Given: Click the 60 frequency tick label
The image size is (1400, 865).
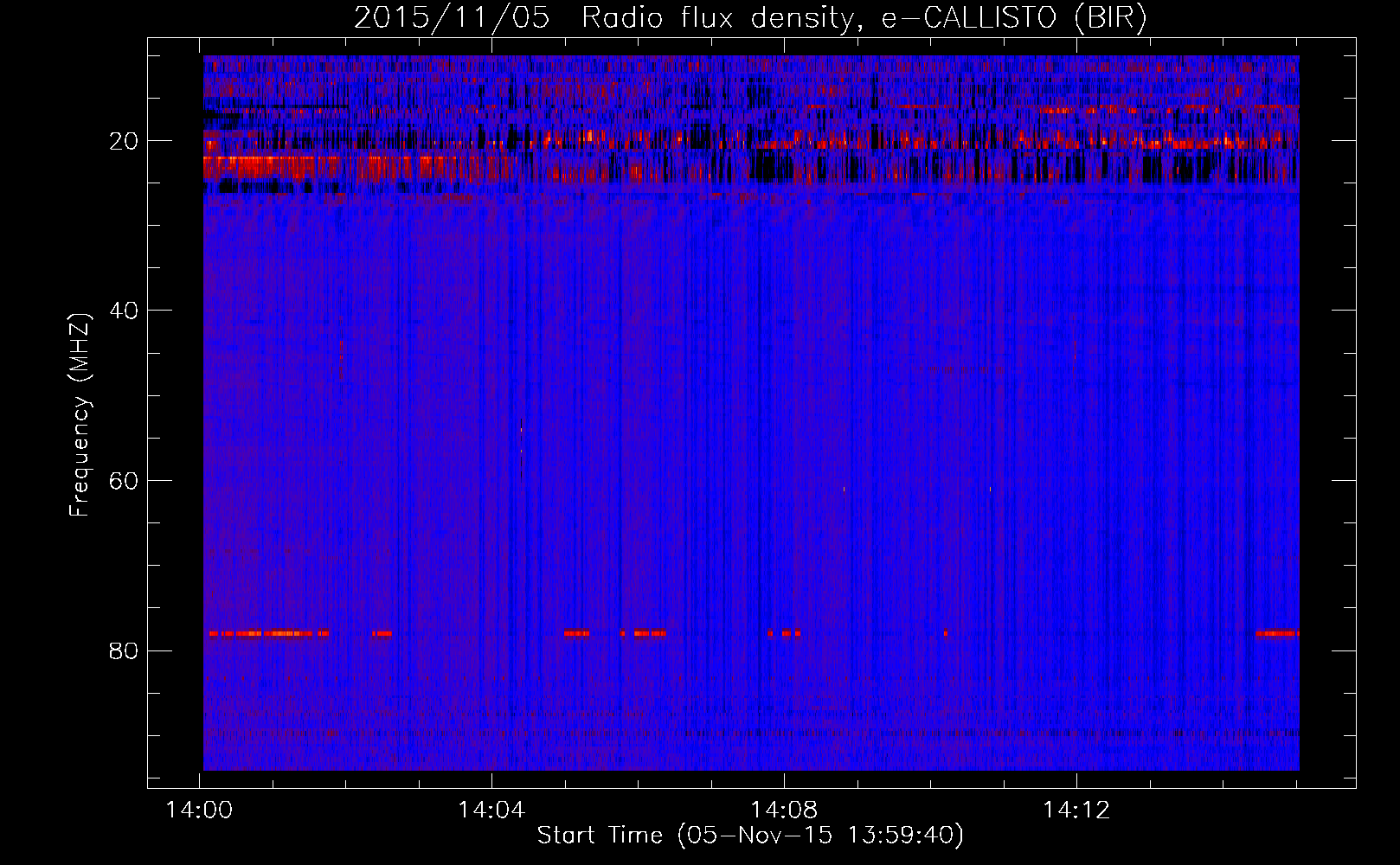Looking at the screenshot, I should tap(125, 481).
